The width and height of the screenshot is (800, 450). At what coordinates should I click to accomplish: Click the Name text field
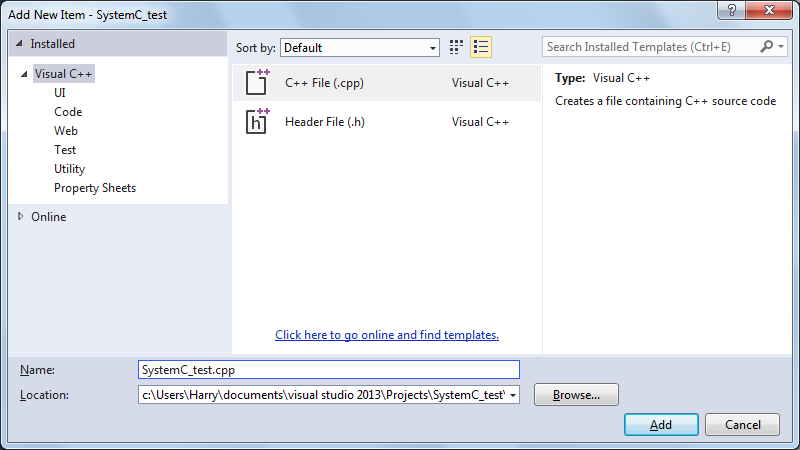pos(328,370)
